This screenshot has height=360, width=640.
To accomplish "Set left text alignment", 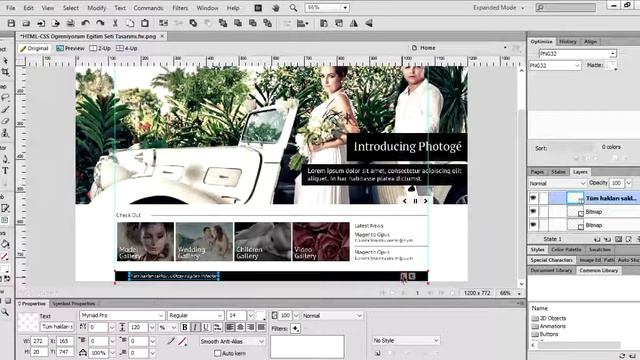I will (230, 327).
